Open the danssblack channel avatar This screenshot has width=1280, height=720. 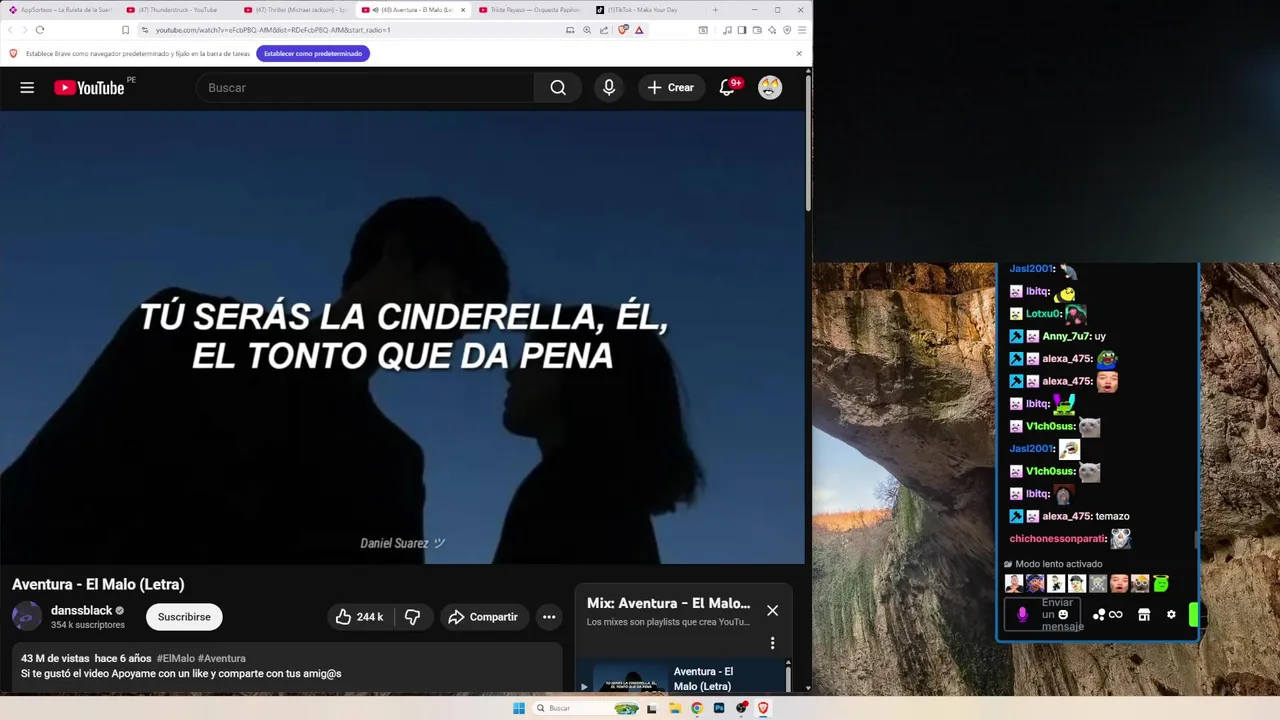tap(27, 617)
